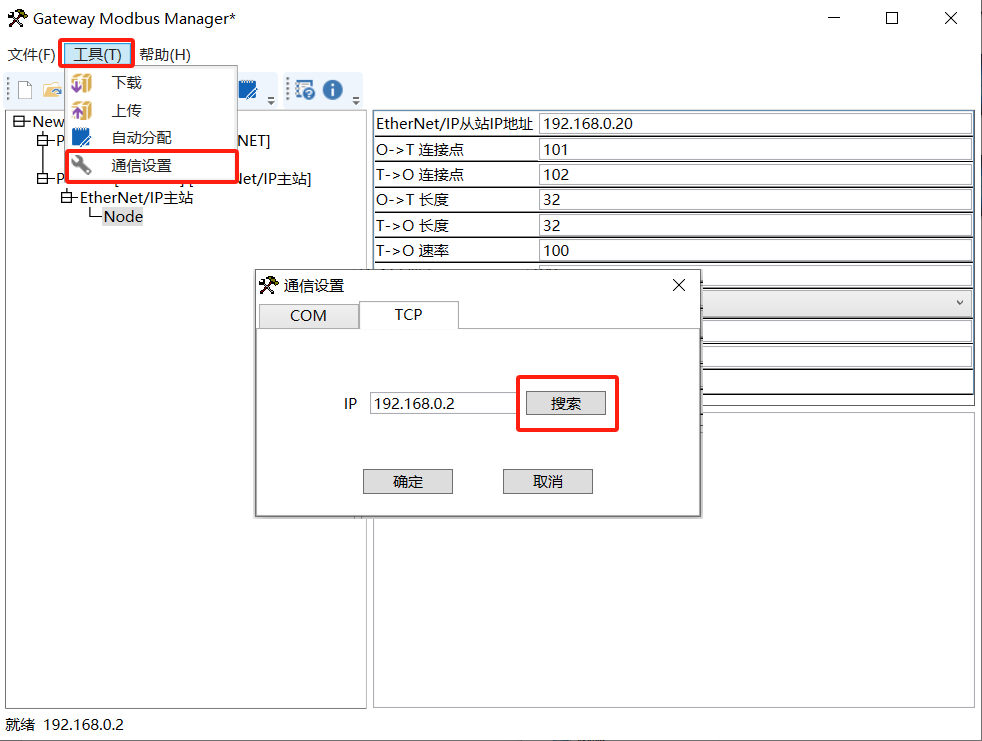
Task: Close the 通信设置 dialog
Action: pyautogui.click(x=678, y=286)
